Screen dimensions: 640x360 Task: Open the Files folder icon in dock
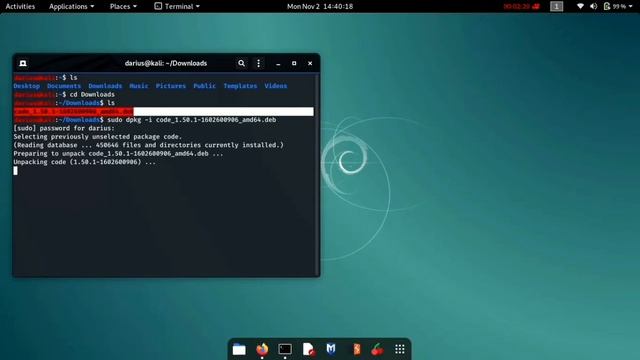(x=239, y=349)
